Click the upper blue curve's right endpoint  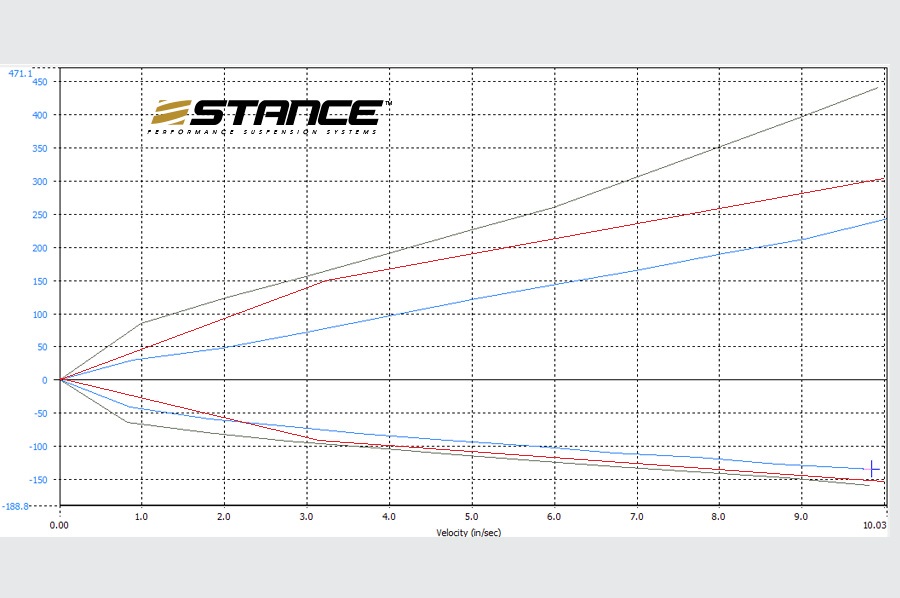pos(882,219)
